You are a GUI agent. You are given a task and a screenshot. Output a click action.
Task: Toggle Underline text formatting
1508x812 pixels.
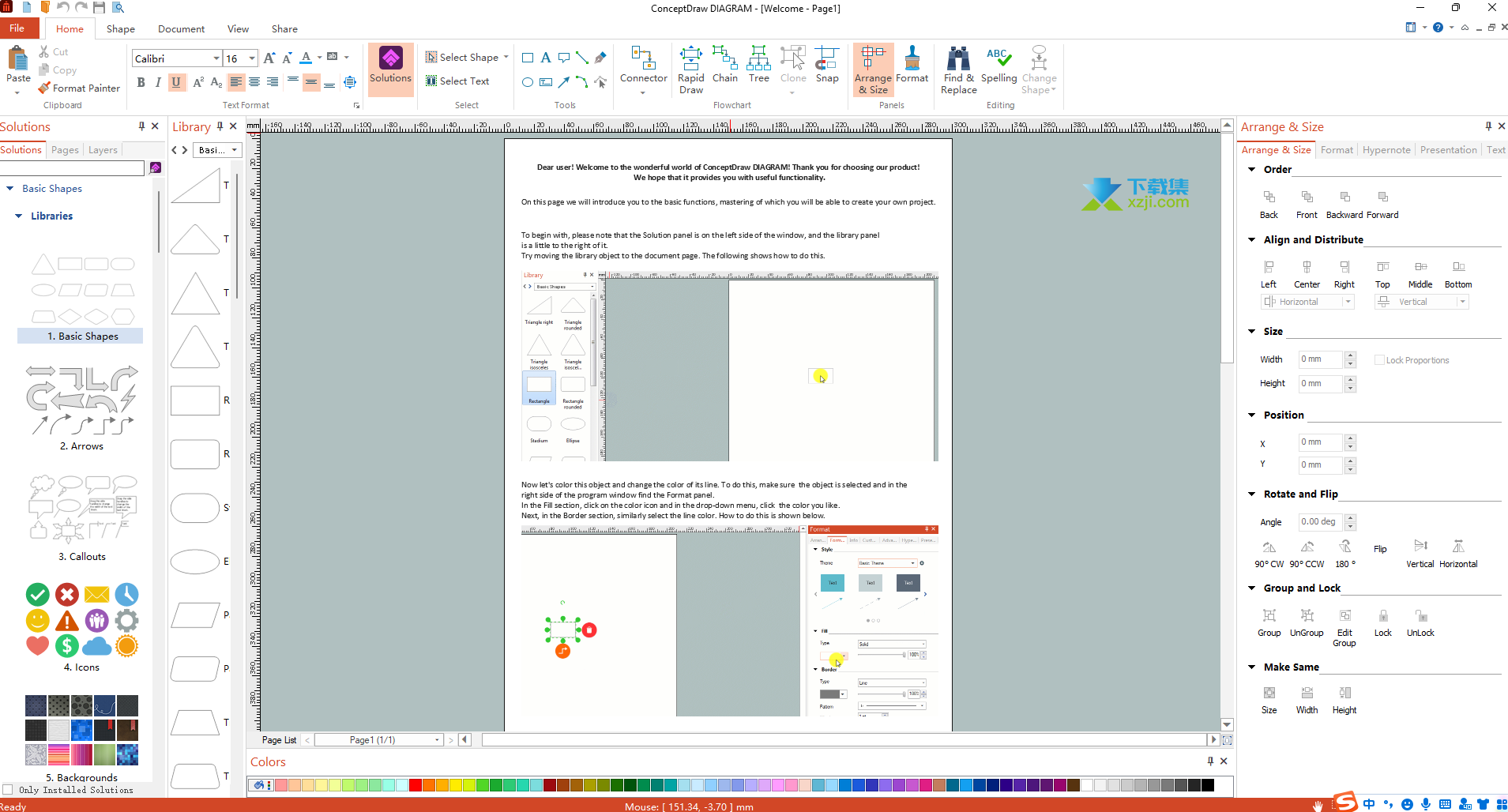(176, 82)
